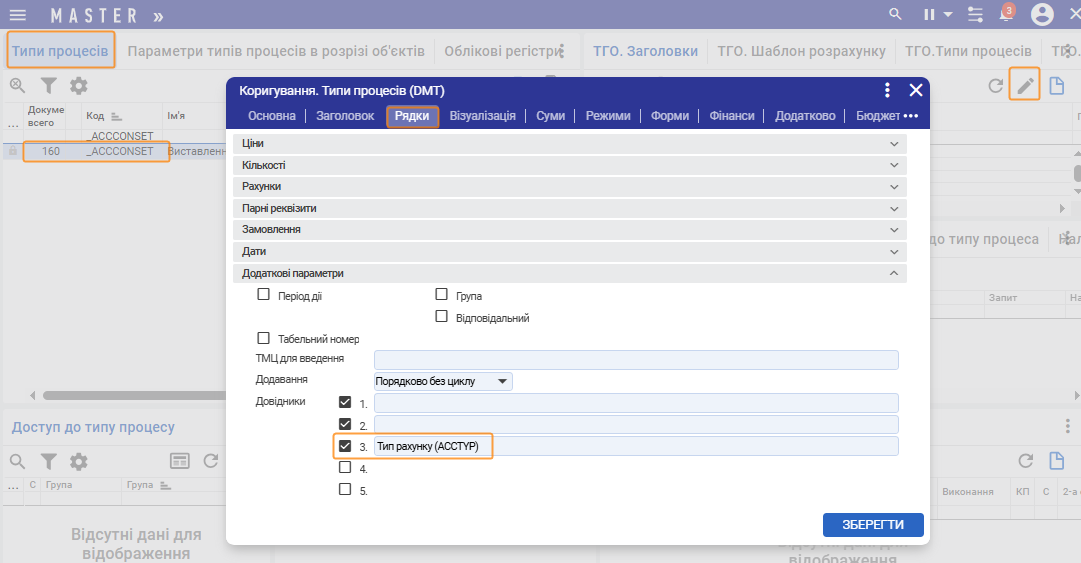Click ТМЦ для введення input field
This screenshot has height=563, width=1081.
coord(636,360)
